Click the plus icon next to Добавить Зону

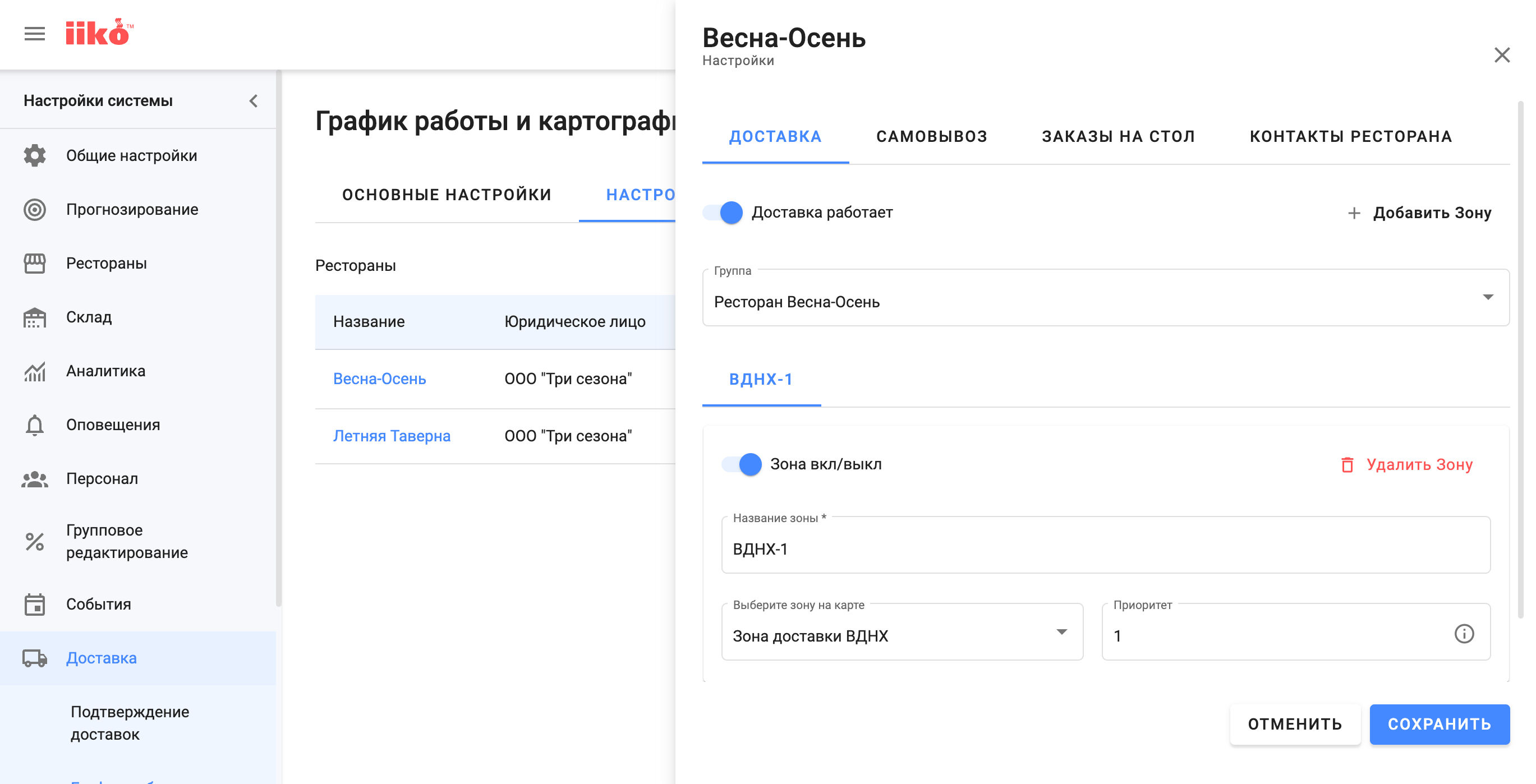tap(1354, 213)
